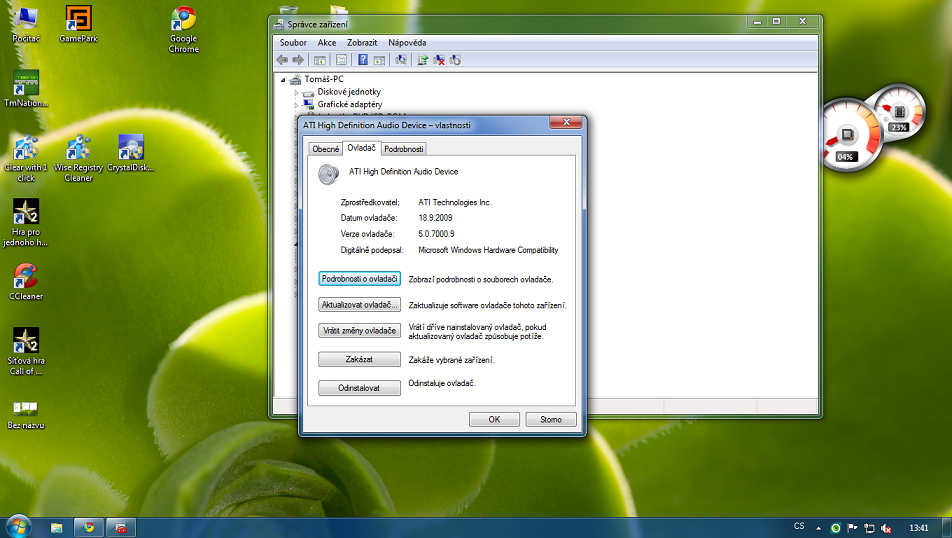Open the Akce menu

[x=327, y=43]
